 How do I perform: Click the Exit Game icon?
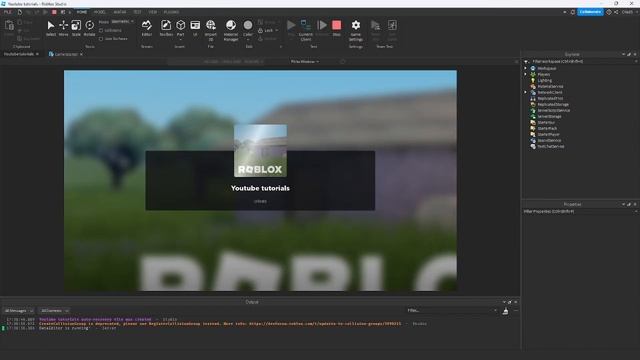click(392, 25)
